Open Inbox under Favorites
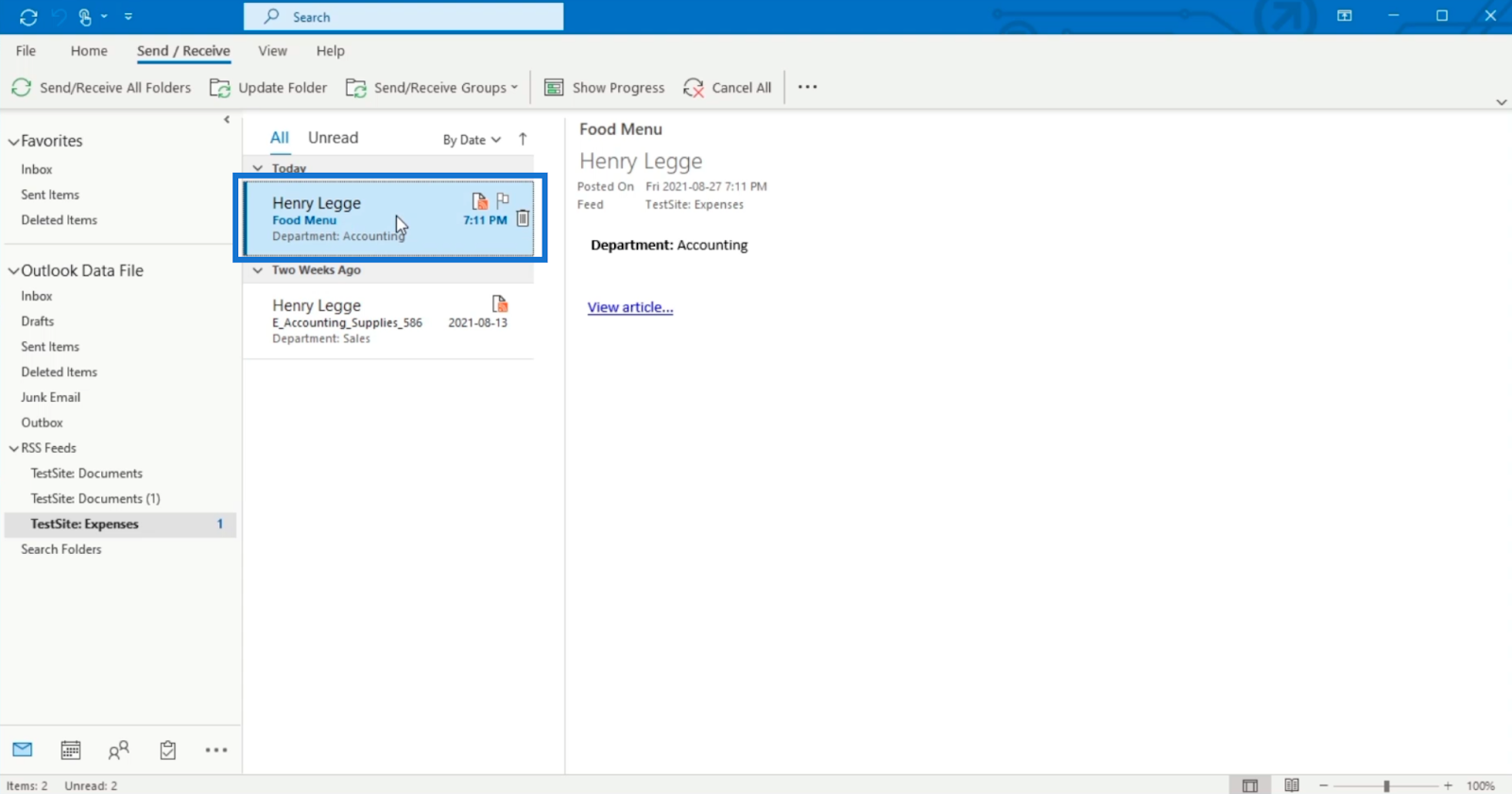Viewport: 1512px width, 794px height. coord(37,169)
